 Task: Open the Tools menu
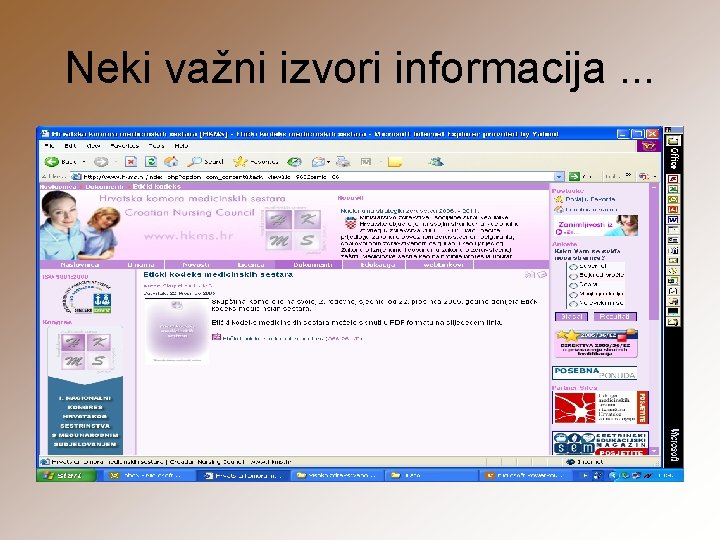(156, 146)
